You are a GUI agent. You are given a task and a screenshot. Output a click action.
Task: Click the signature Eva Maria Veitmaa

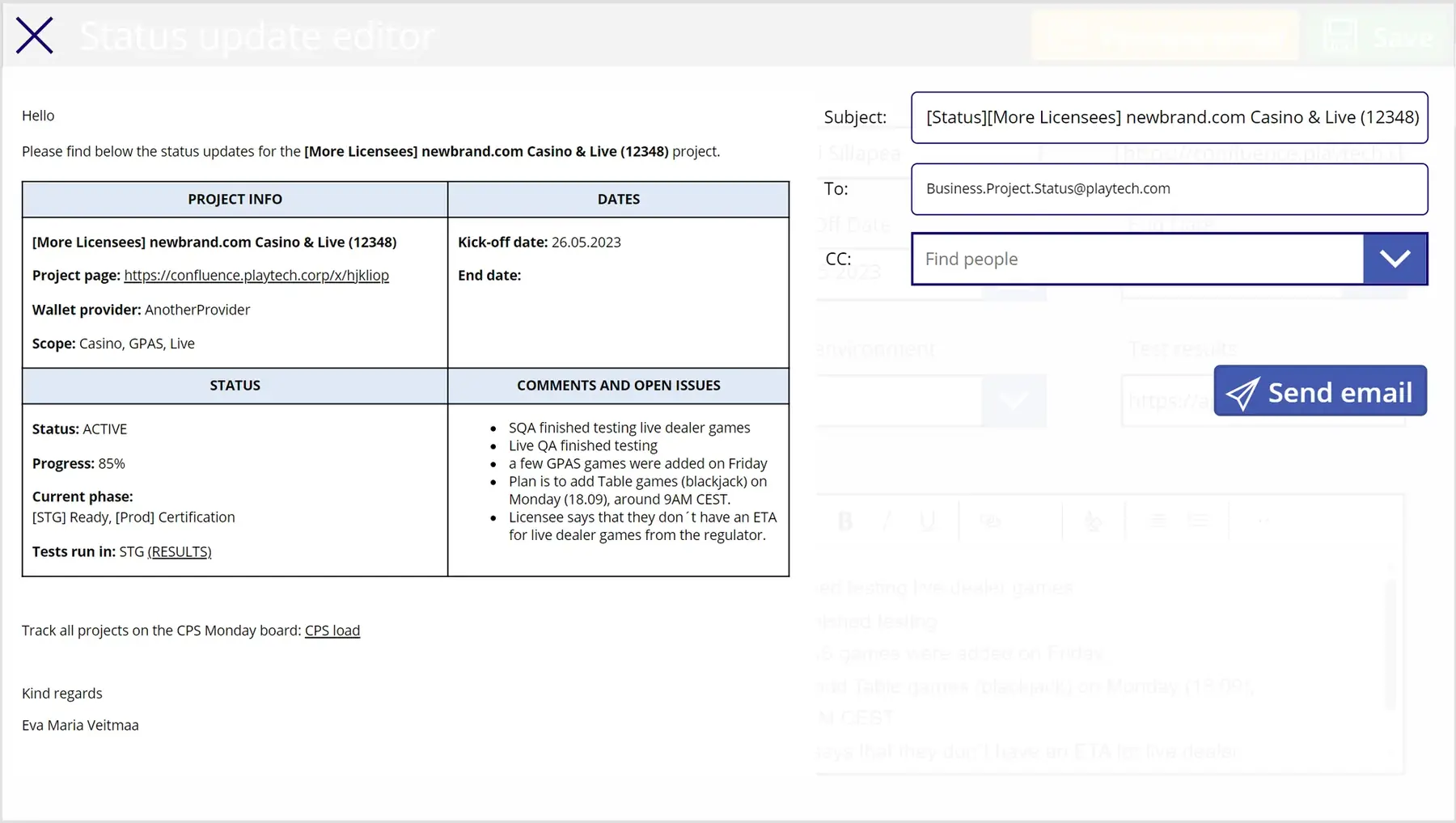(80, 725)
